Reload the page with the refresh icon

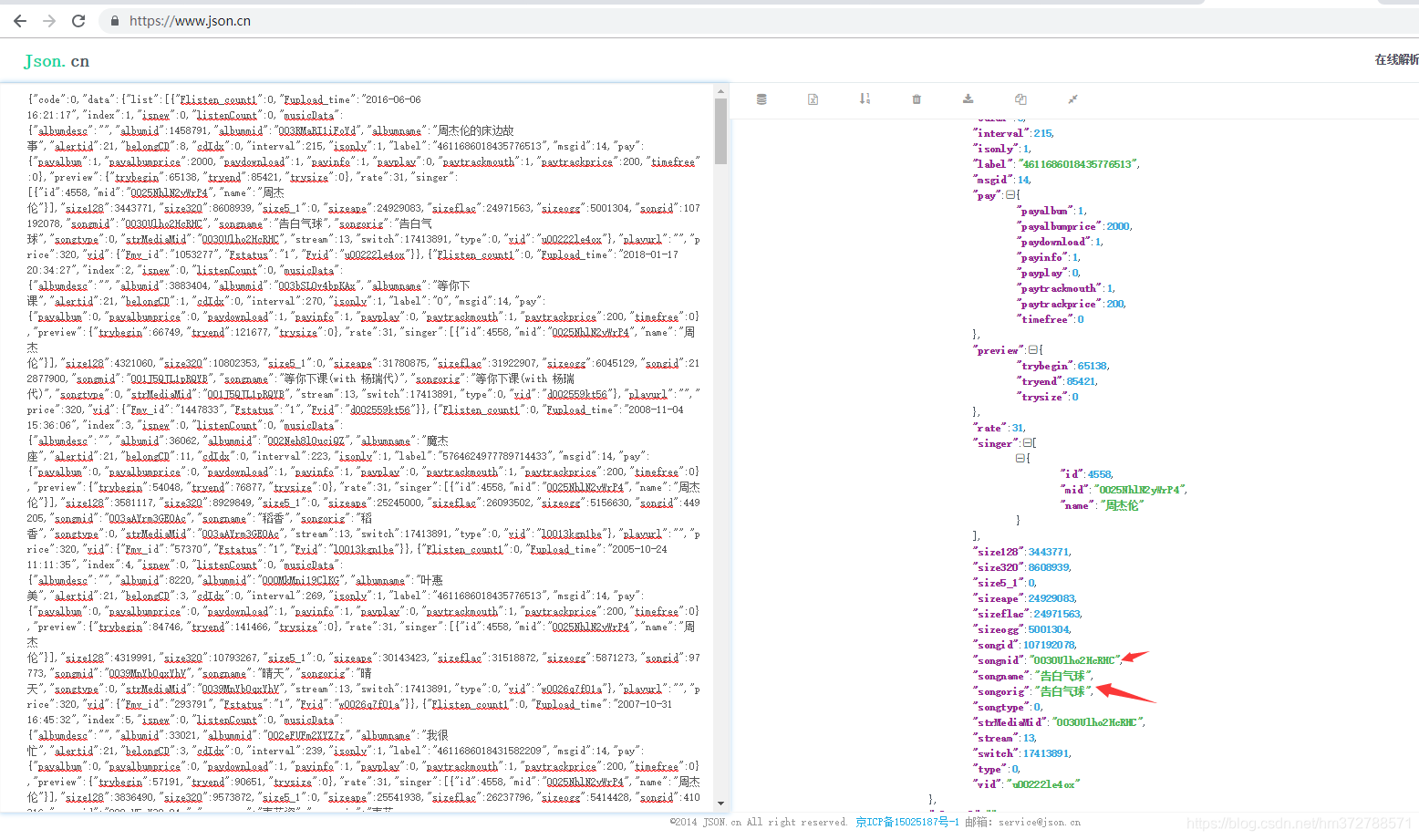78,20
